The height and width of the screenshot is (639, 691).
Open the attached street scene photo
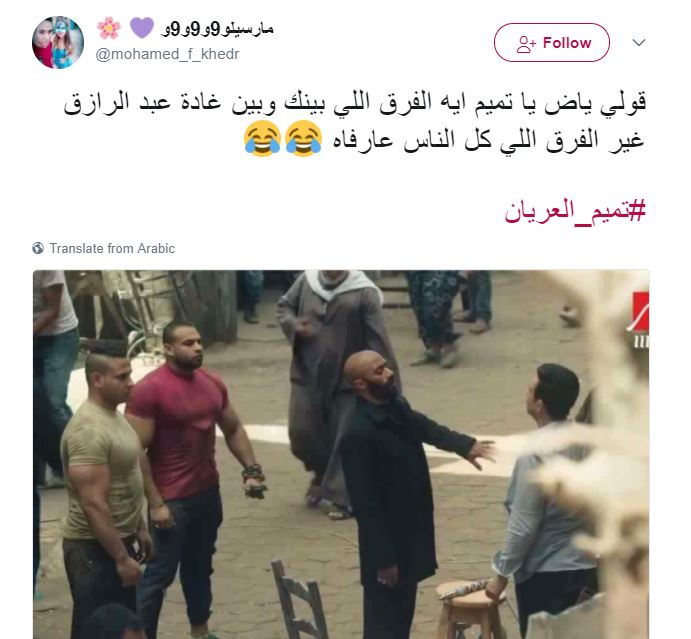[341, 454]
